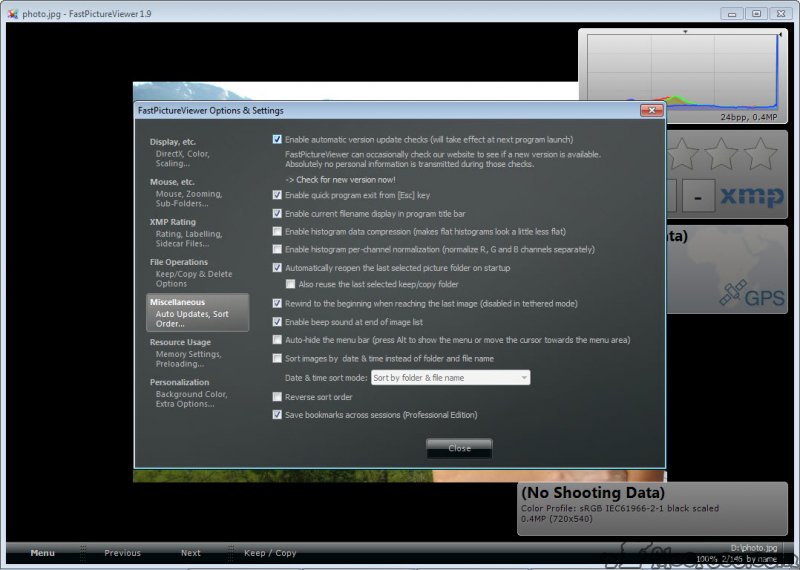Click the histogram top marker triangle
800x570 pixels.
(685, 32)
